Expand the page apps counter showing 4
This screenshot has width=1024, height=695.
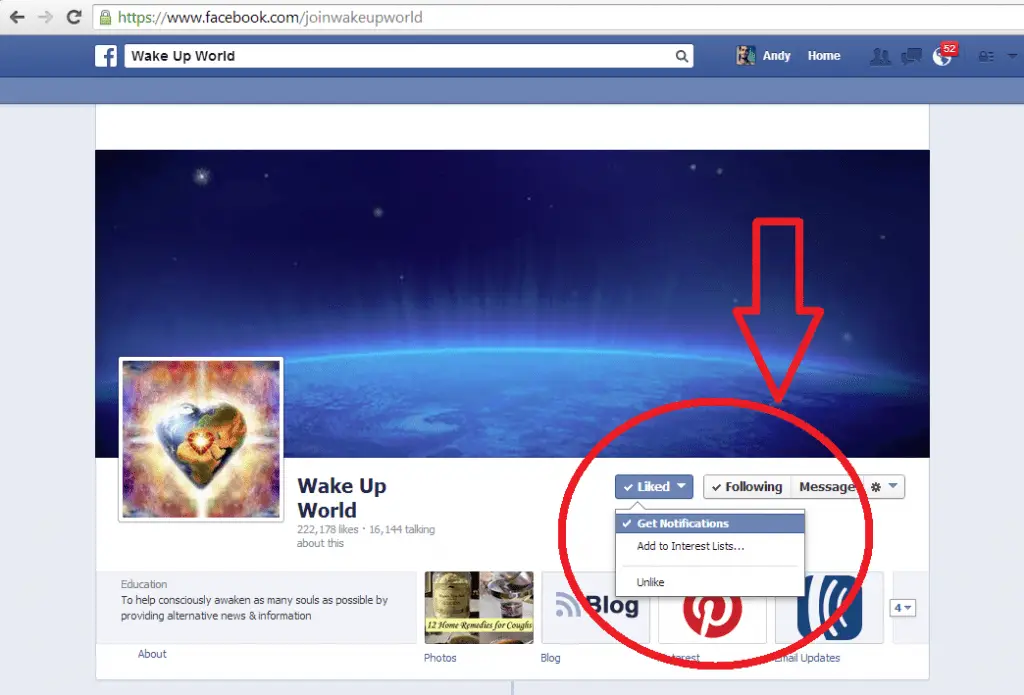(903, 607)
